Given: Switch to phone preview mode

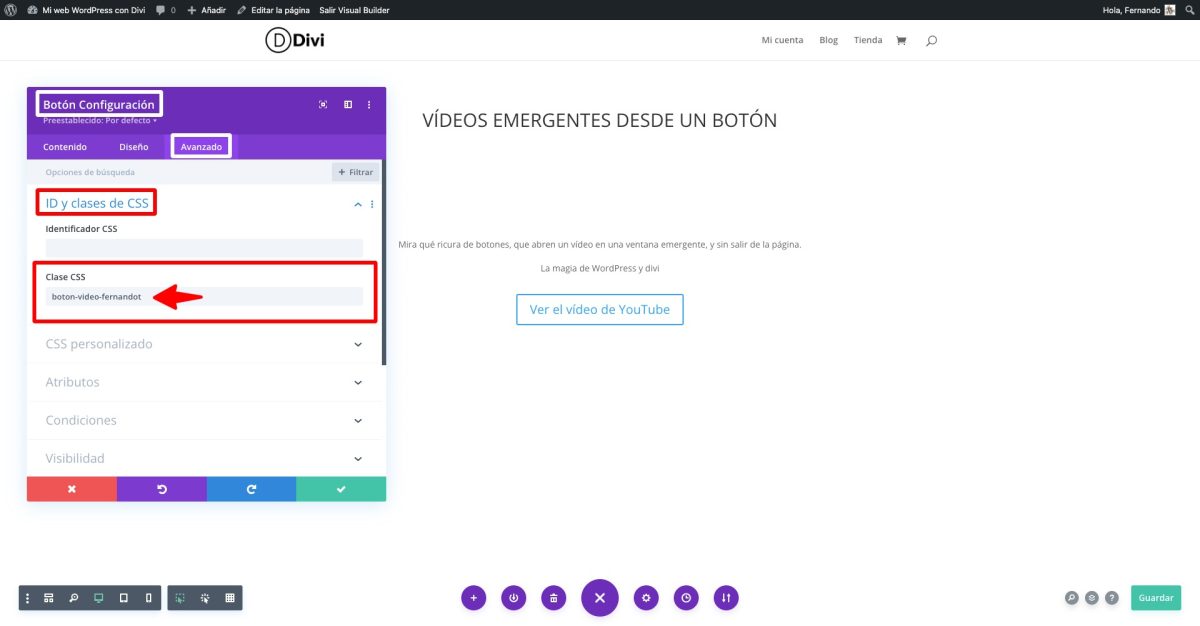Looking at the screenshot, I should [148, 597].
